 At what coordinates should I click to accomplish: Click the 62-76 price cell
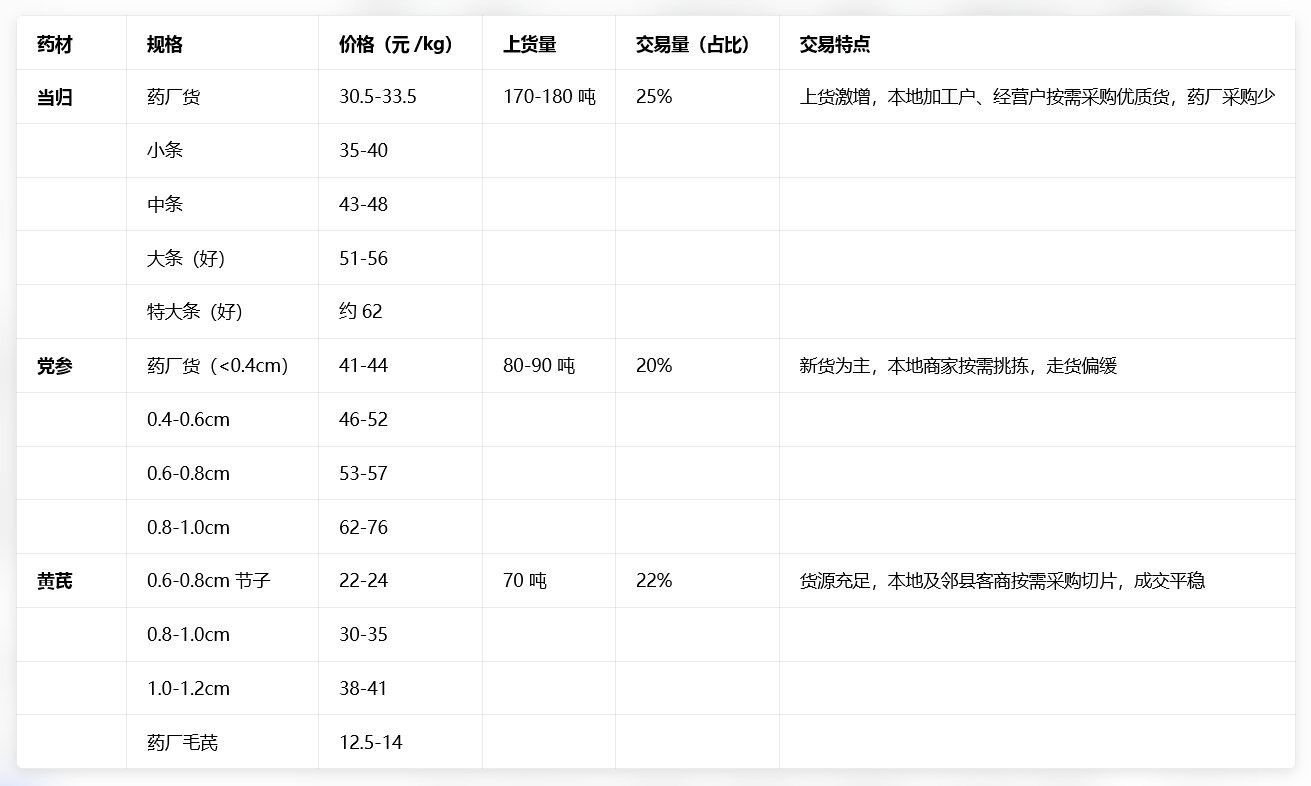point(363,527)
